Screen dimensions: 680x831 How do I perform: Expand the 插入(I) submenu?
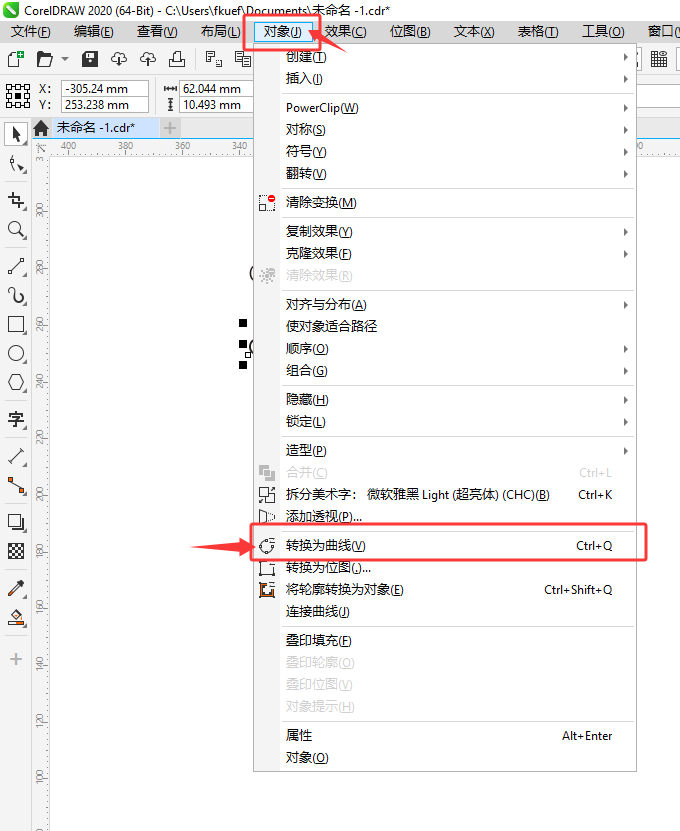445,79
